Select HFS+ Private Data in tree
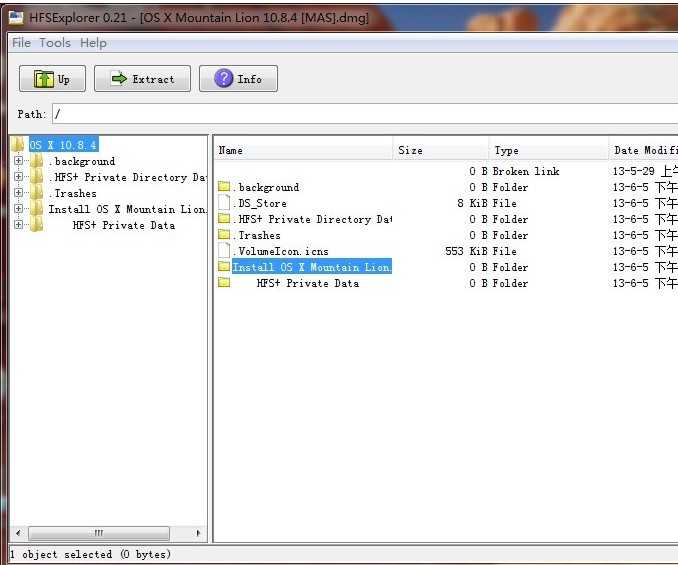Screen dimensions: 678x565 pos(124,225)
